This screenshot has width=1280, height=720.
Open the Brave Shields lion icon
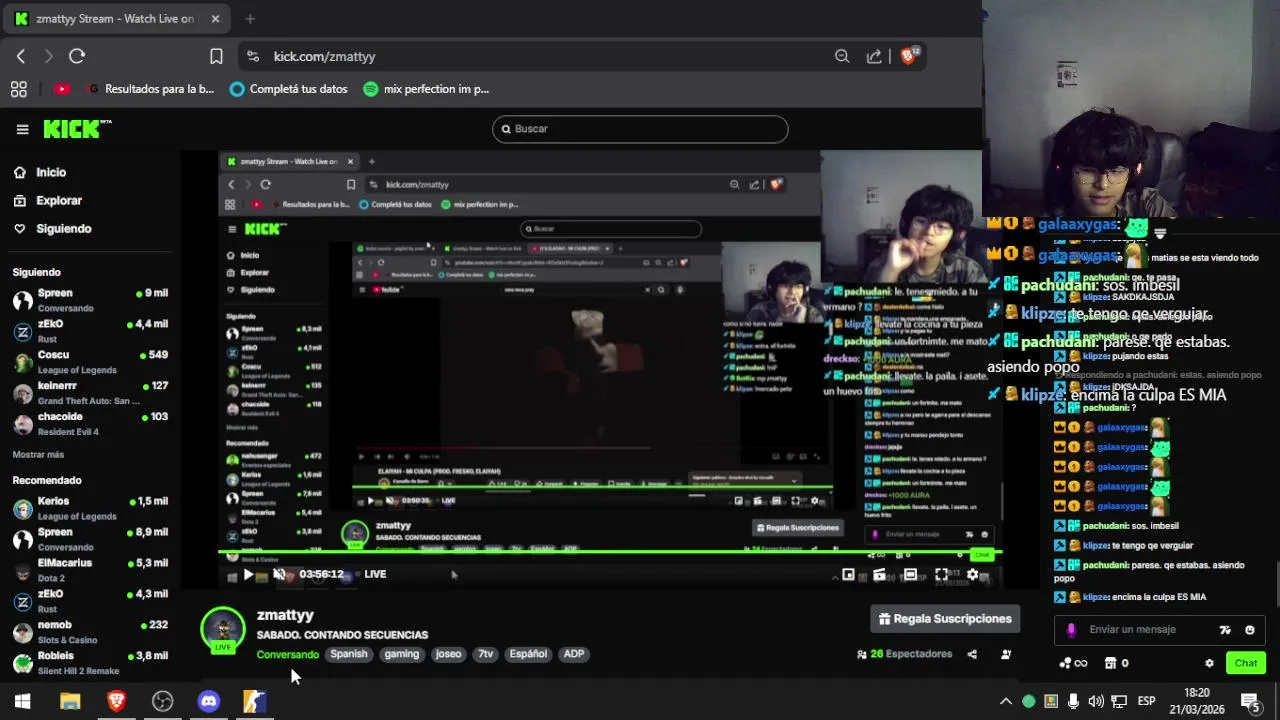click(908, 56)
